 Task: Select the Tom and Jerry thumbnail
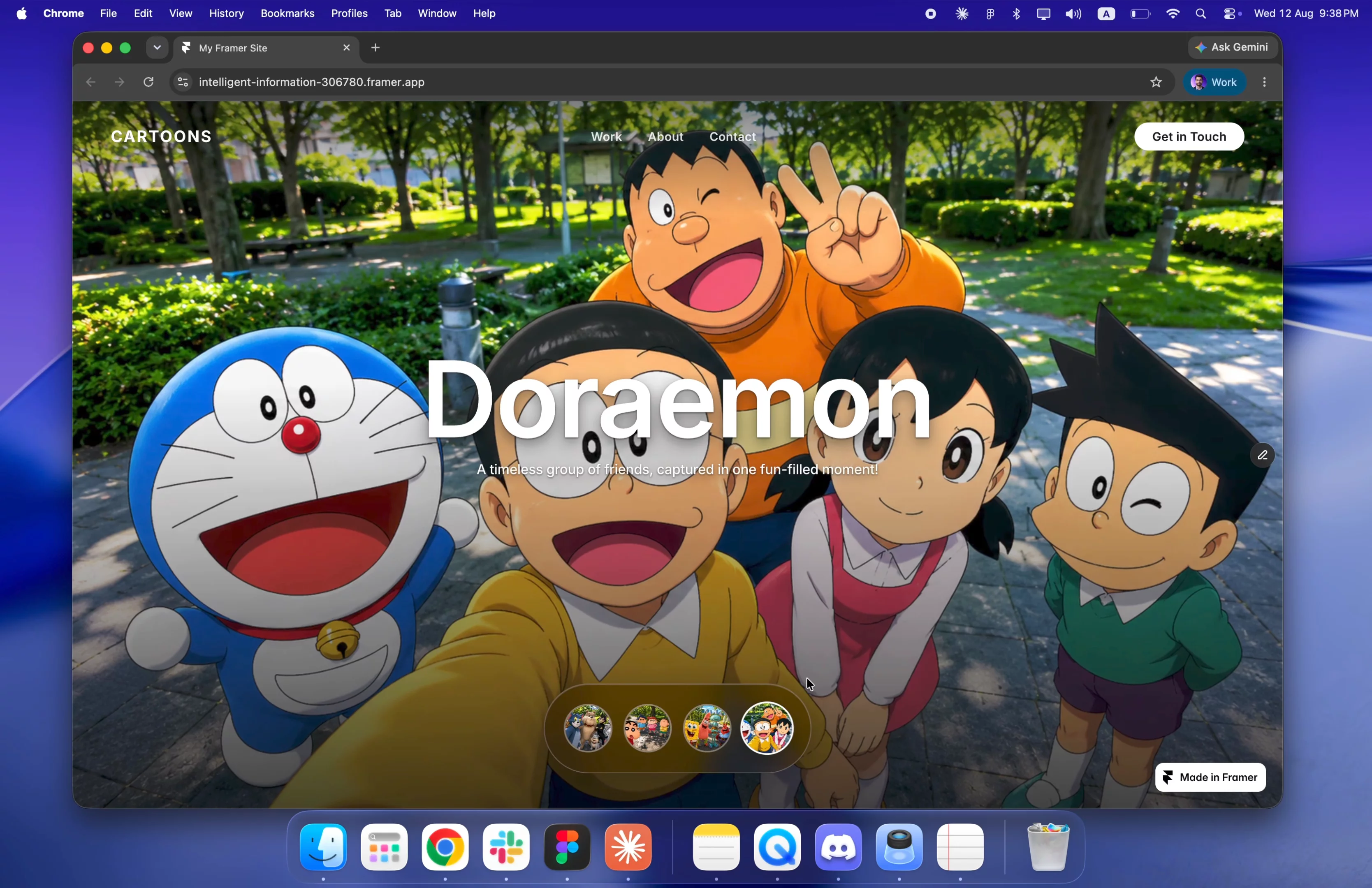[x=587, y=728]
